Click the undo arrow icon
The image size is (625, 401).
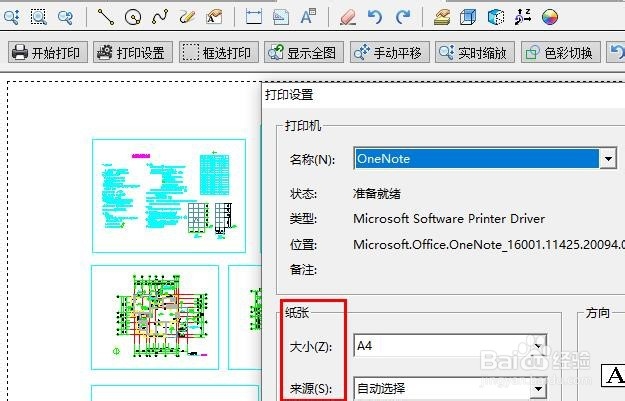pyautogui.click(x=375, y=17)
